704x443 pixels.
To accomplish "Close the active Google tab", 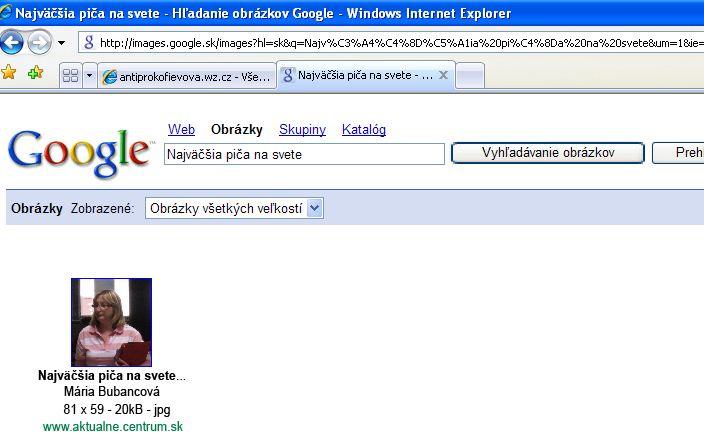I will tap(443, 75).
